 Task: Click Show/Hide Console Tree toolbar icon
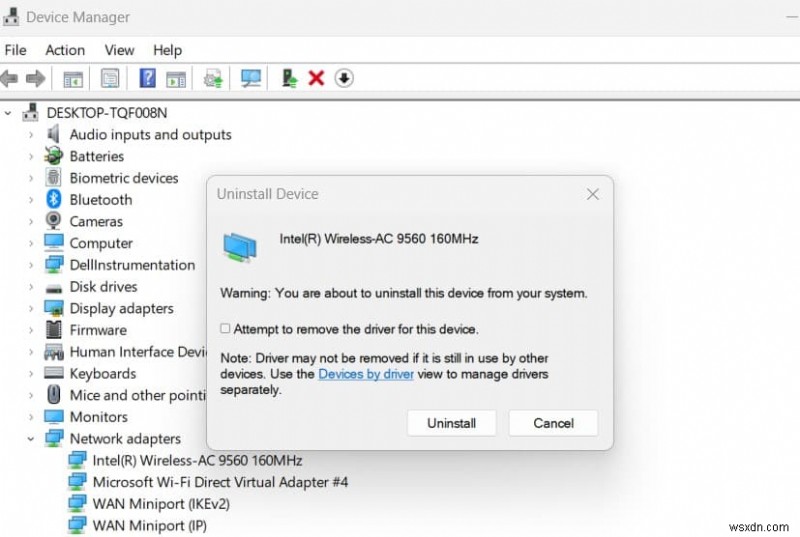pyautogui.click(x=73, y=79)
